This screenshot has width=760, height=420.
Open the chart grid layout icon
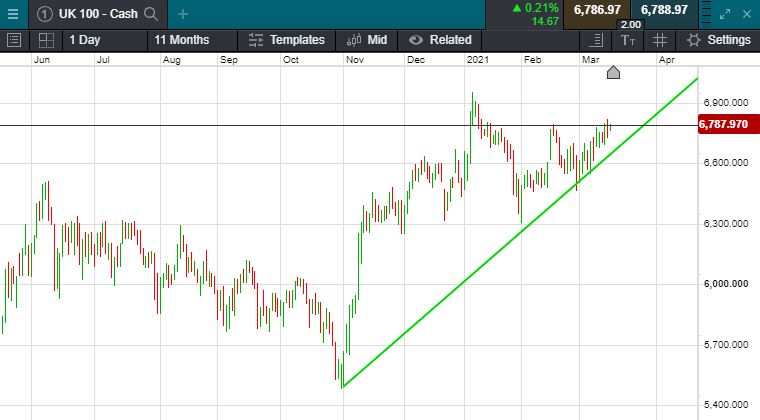(46, 40)
